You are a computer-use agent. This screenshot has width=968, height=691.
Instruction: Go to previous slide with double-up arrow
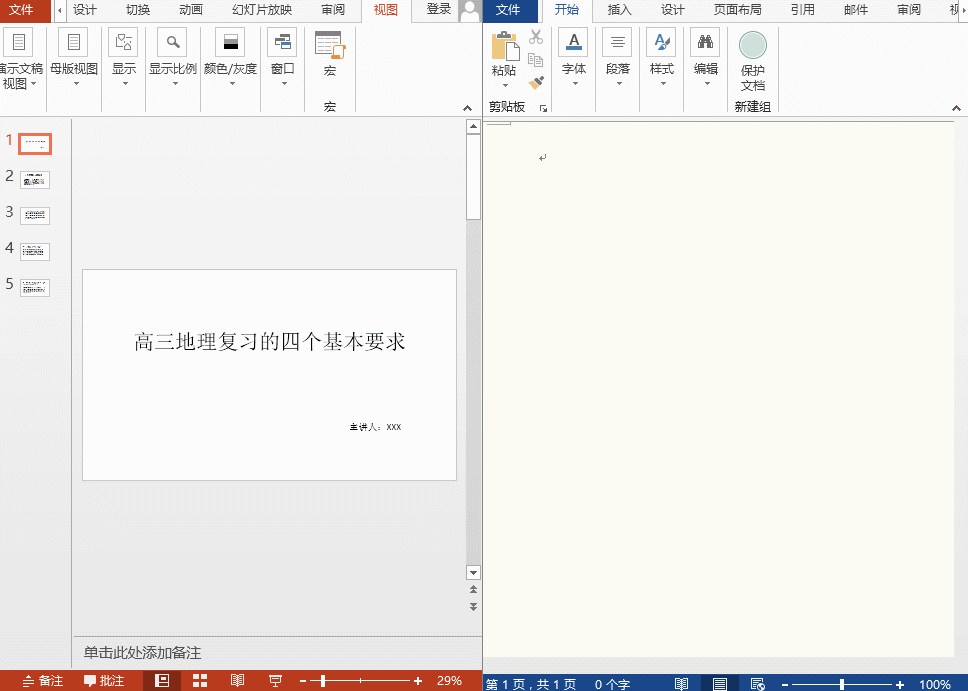[474, 590]
